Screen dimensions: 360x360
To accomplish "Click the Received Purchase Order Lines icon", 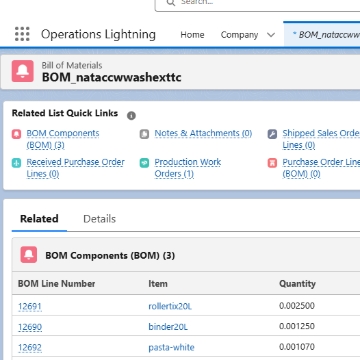I will [x=16, y=163].
